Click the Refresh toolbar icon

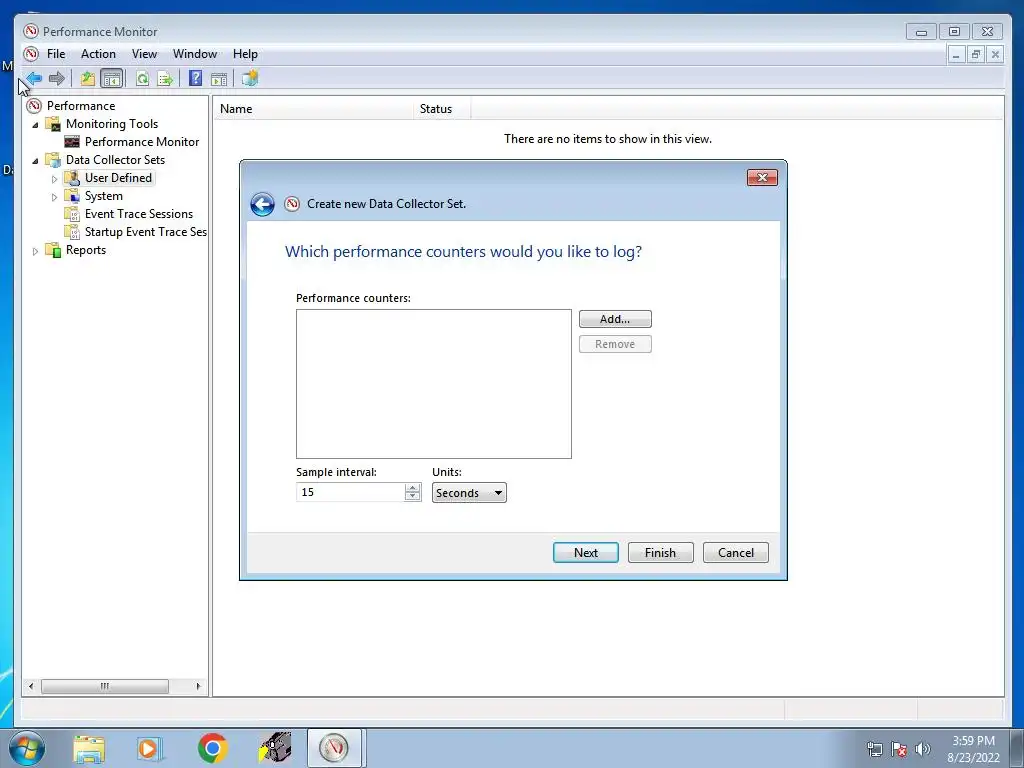pyautogui.click(x=142, y=79)
